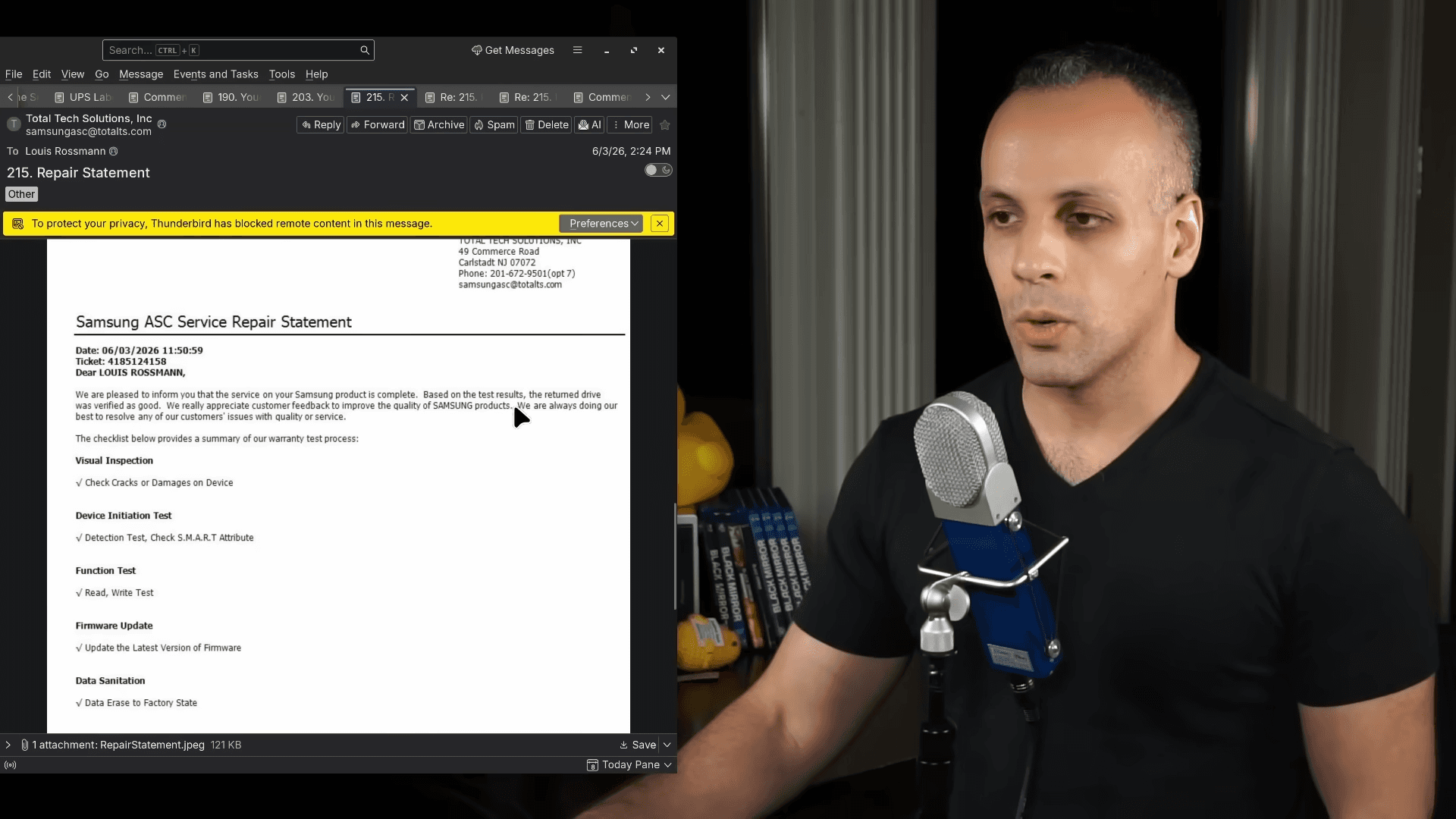Click the Today Pane calendar icon
The image size is (1456, 819).
[592, 765]
